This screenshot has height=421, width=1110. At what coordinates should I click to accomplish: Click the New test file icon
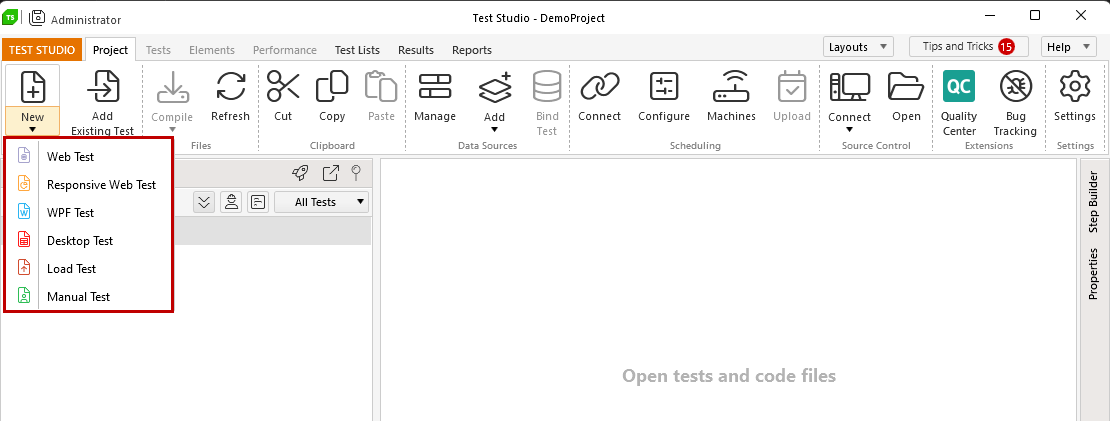[33, 86]
